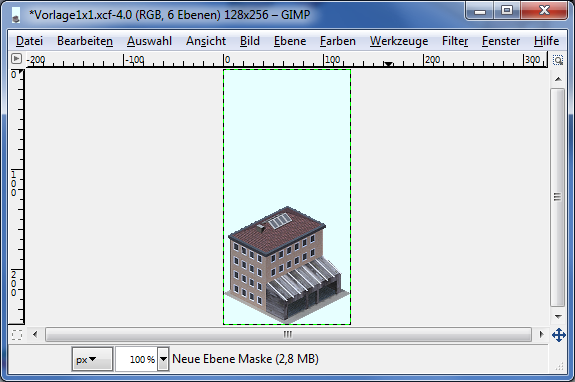Click the navigate image display cross icon
575x382 pixels.
(558, 335)
